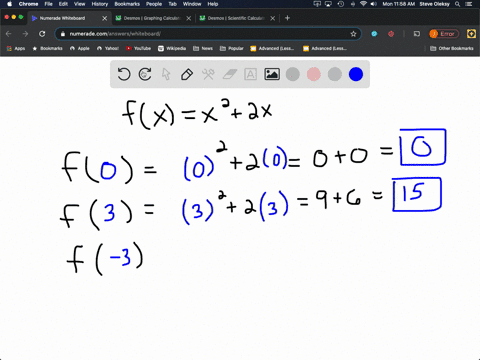
Task: Open the Wi-Fi status menu
Action: (363, 4)
